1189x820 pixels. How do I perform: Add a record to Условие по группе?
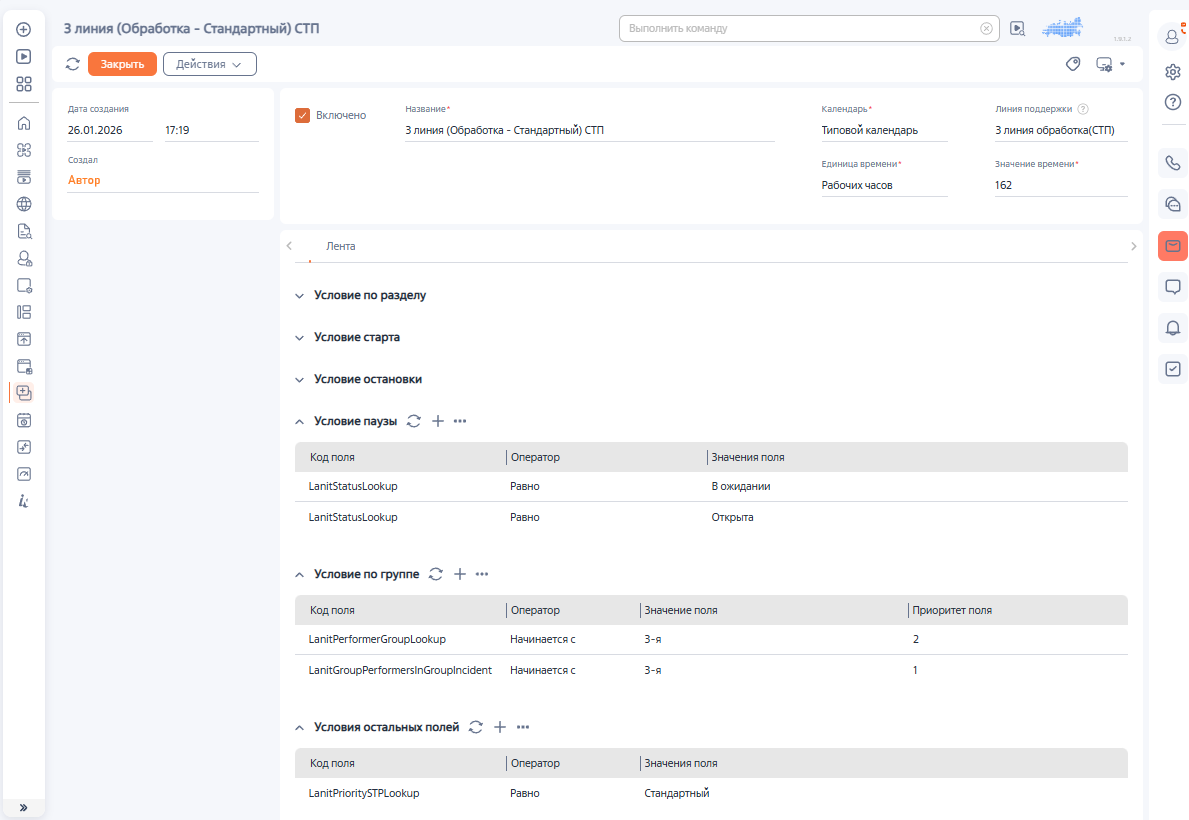click(460, 574)
